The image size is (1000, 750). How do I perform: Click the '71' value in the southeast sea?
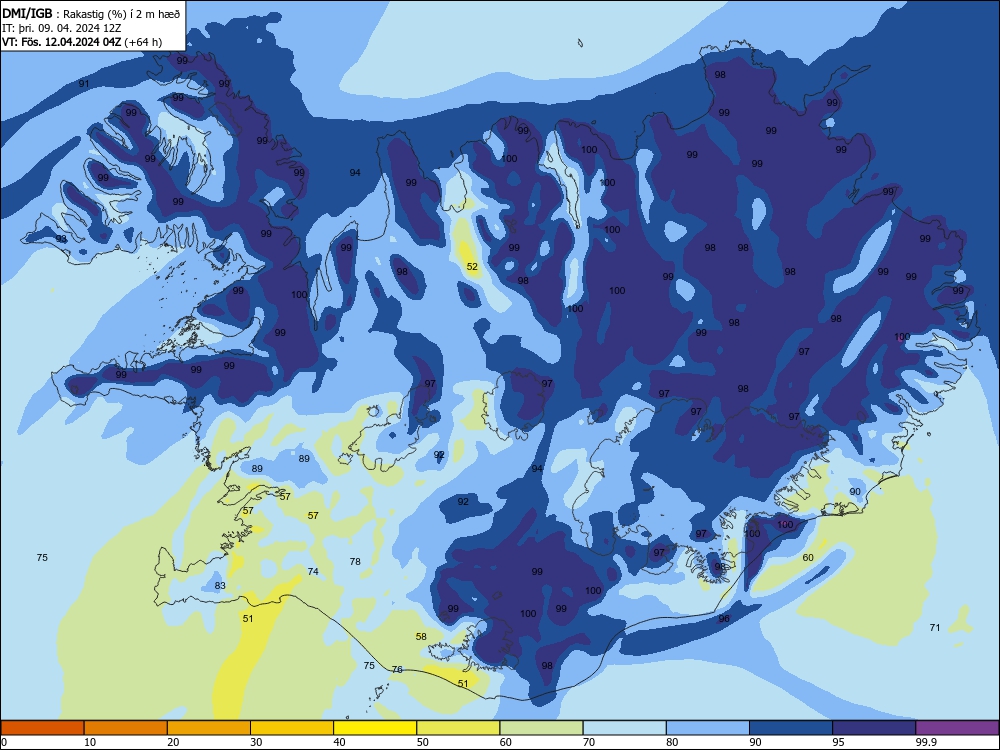click(935, 628)
